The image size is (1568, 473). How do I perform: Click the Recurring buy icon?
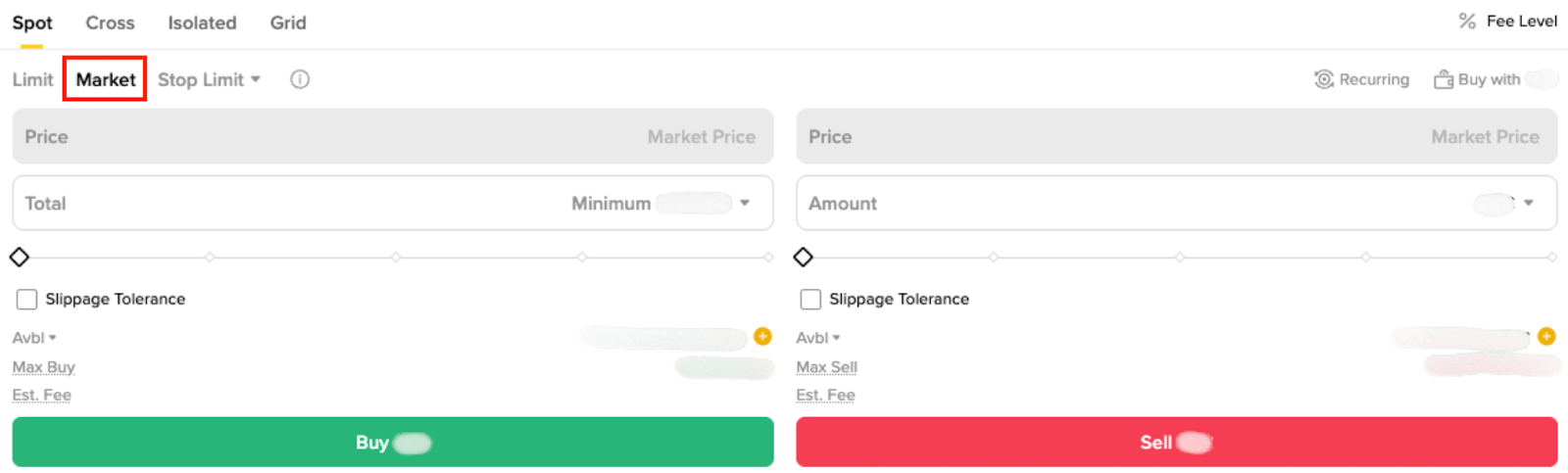pos(1324,79)
